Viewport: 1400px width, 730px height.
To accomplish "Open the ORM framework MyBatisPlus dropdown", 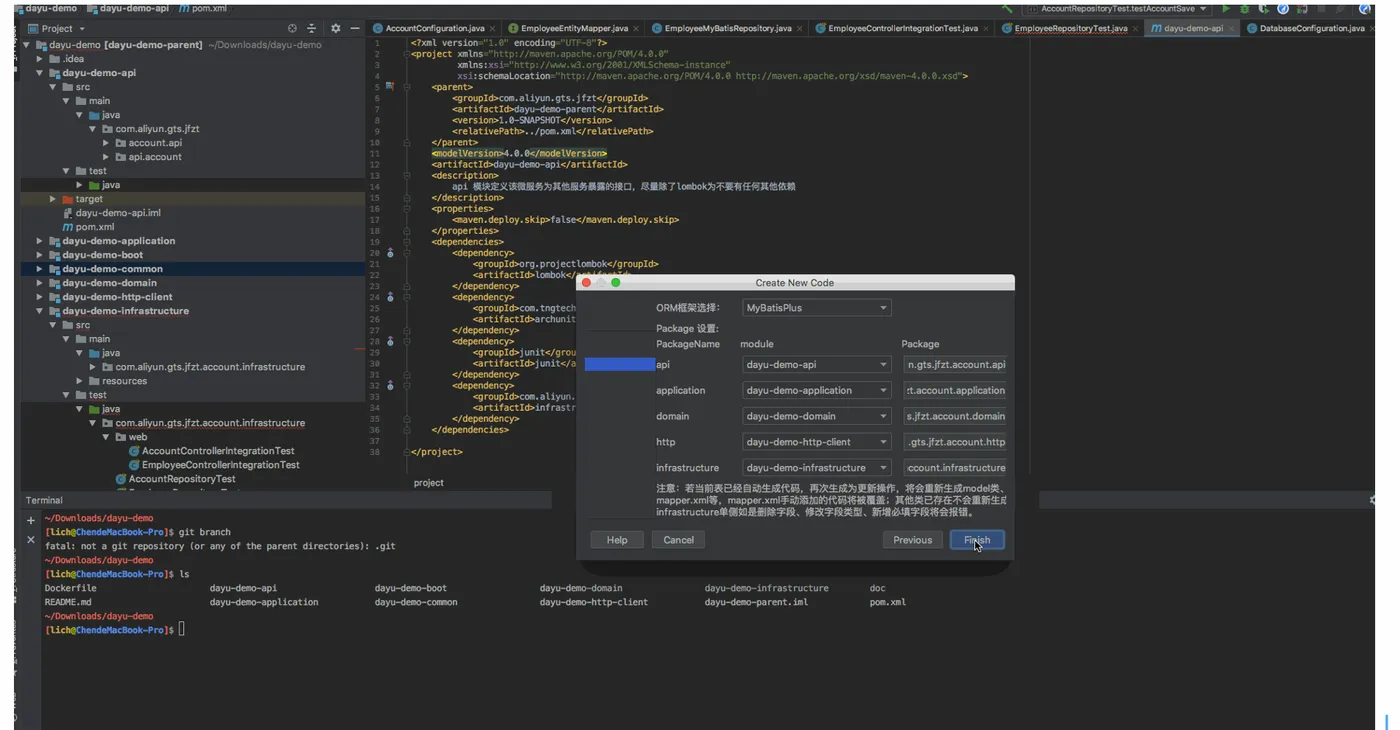I will pos(817,308).
